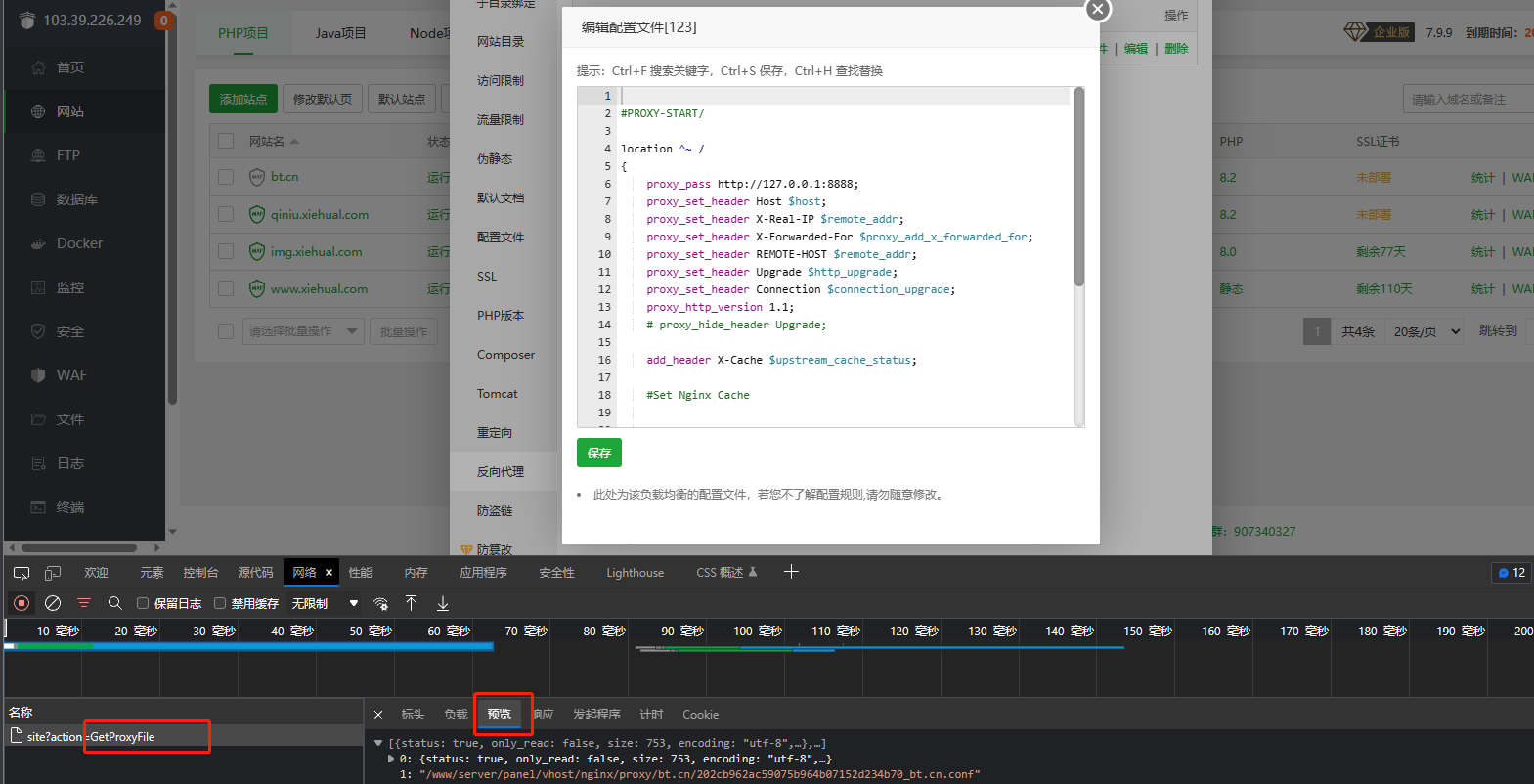Click the sidebar horizontal scrollbar
Image resolution: width=1534 pixels, height=784 pixels.
80,547
